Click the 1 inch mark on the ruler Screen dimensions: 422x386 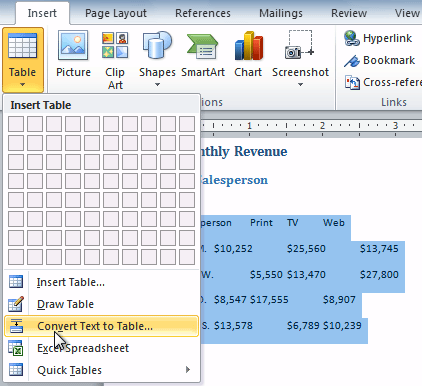pyautogui.click(x=249, y=126)
